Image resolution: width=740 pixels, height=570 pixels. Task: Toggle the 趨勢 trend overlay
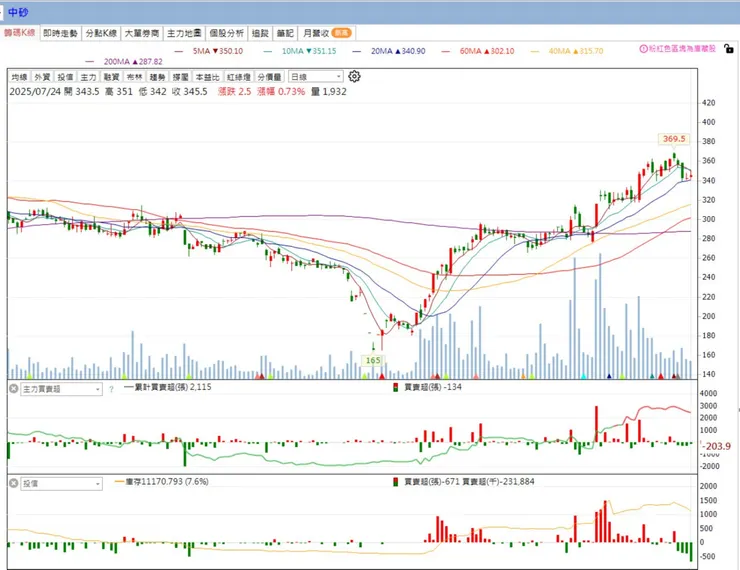(158, 77)
